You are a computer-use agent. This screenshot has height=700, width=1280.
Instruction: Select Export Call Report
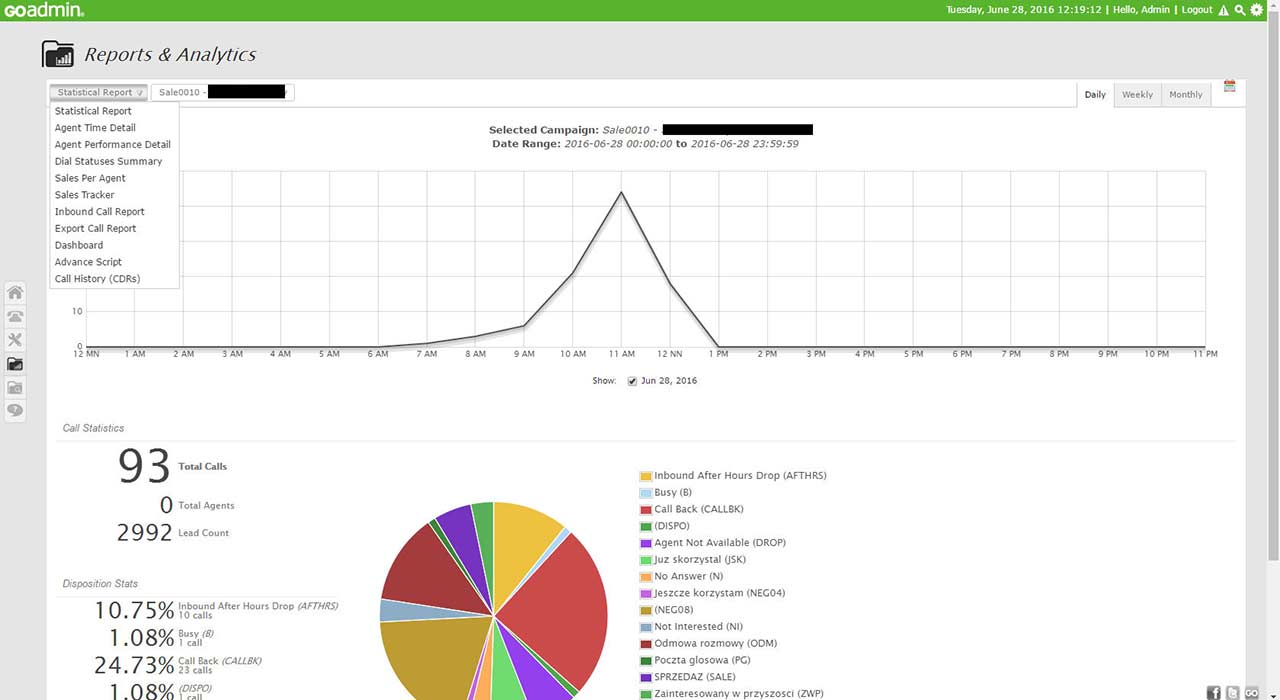95,229
